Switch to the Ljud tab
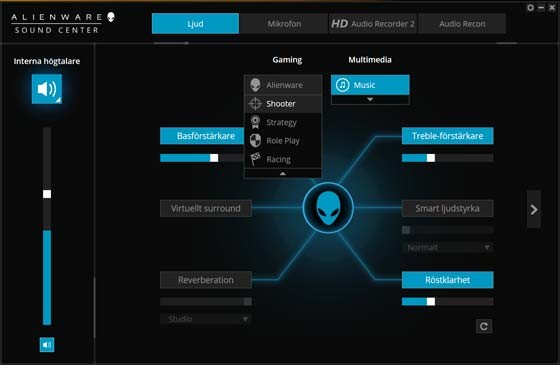 point(195,24)
